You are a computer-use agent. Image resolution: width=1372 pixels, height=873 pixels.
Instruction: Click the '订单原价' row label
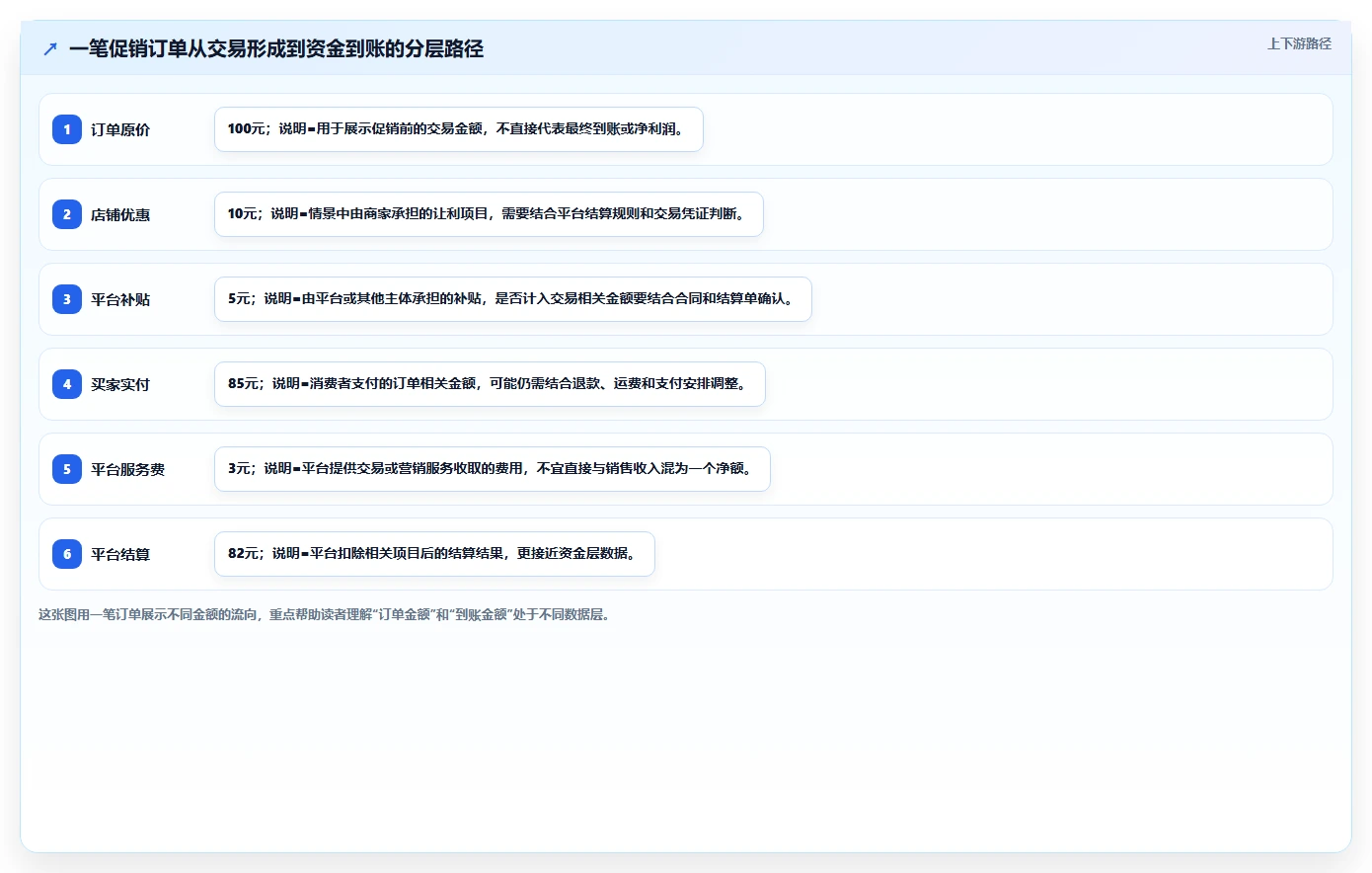click(x=120, y=129)
